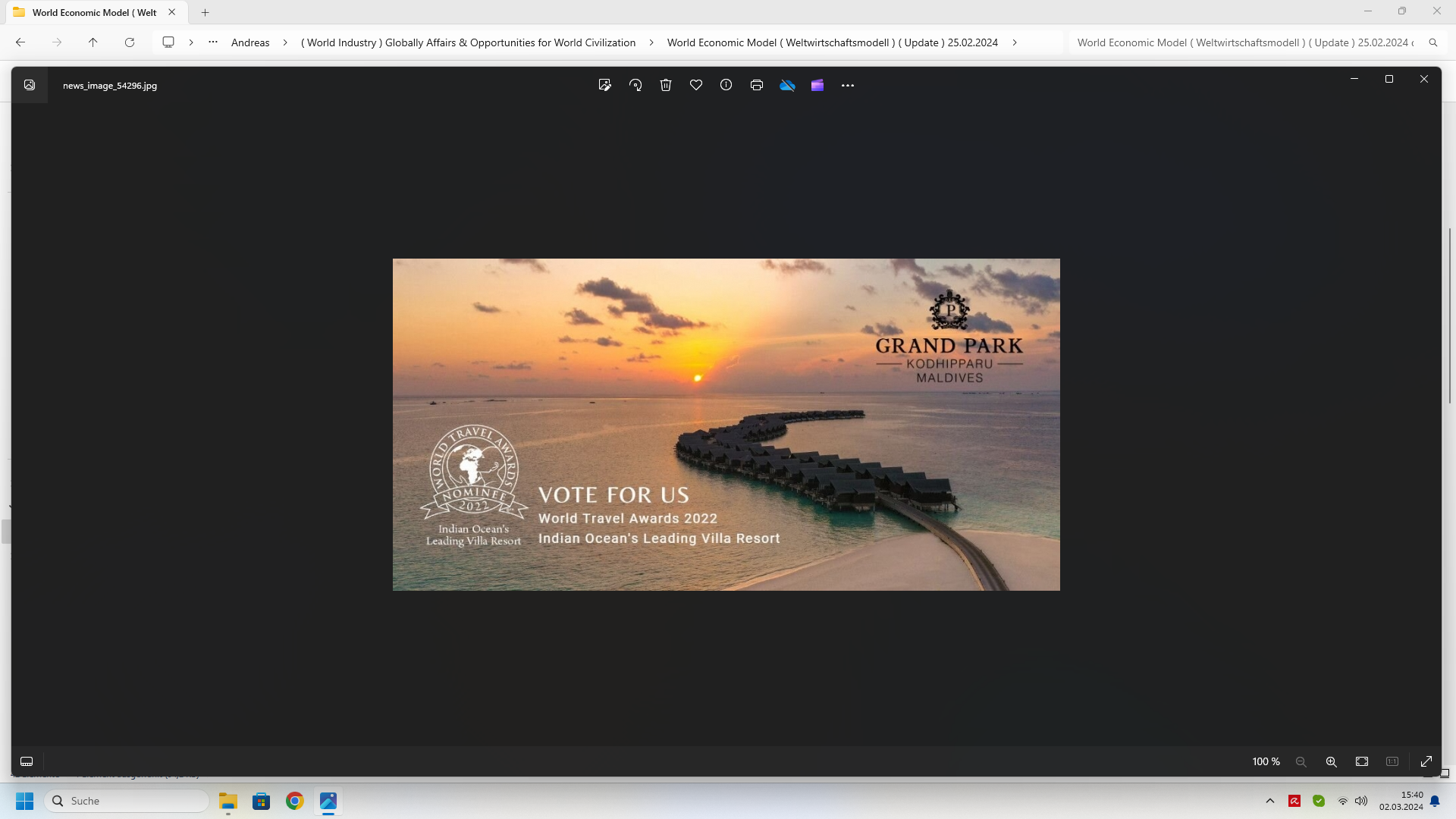Click the Edit image icon in Photos toolbar

(604, 85)
